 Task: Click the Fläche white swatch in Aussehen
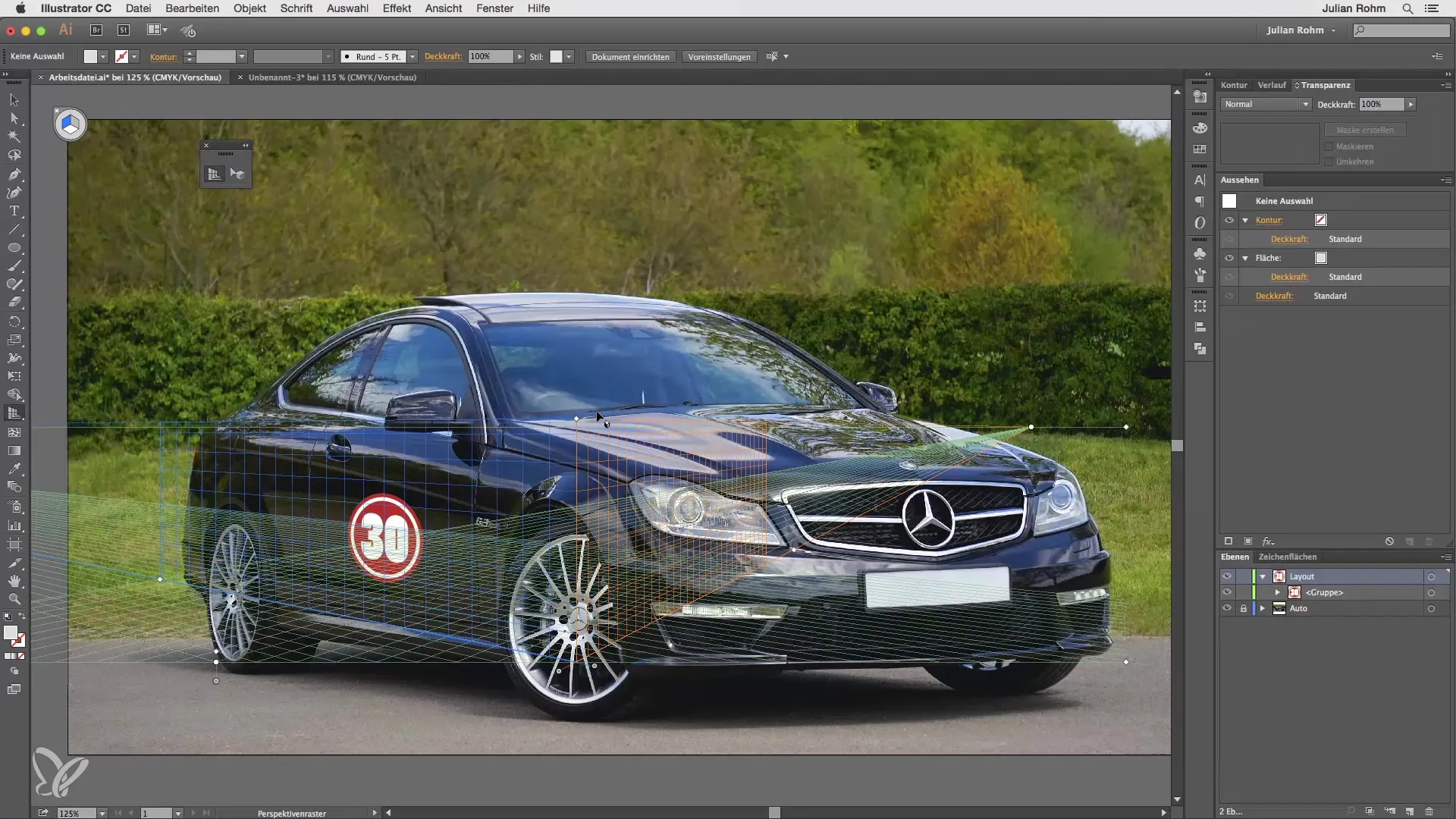(x=1321, y=258)
